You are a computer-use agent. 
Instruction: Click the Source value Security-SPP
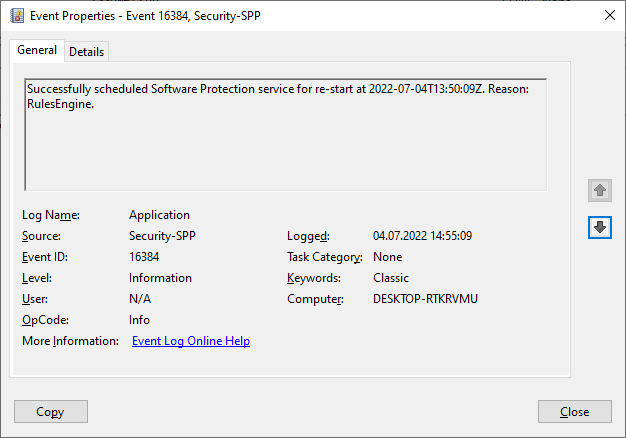[x=161, y=236]
